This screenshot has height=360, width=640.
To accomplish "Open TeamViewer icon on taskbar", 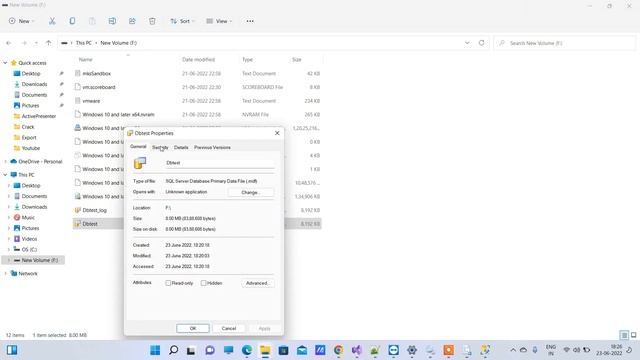I will [x=393, y=350].
